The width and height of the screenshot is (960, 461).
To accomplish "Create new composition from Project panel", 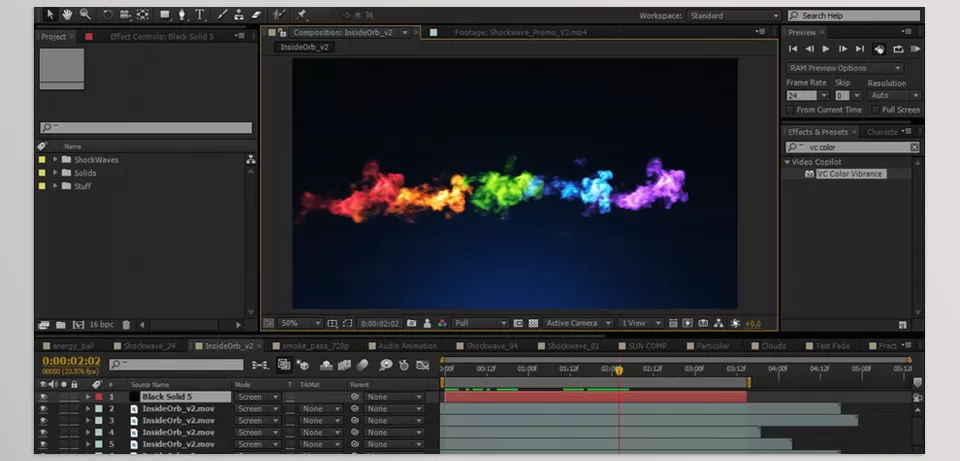I will [x=78, y=324].
